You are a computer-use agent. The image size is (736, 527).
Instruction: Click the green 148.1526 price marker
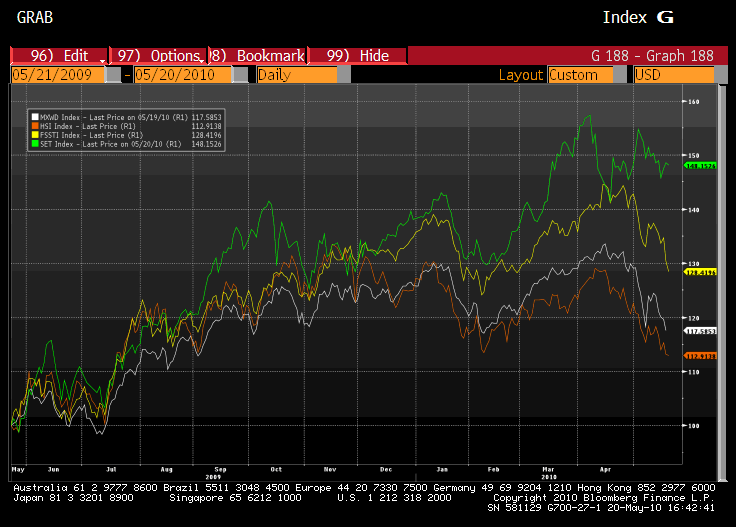point(700,166)
